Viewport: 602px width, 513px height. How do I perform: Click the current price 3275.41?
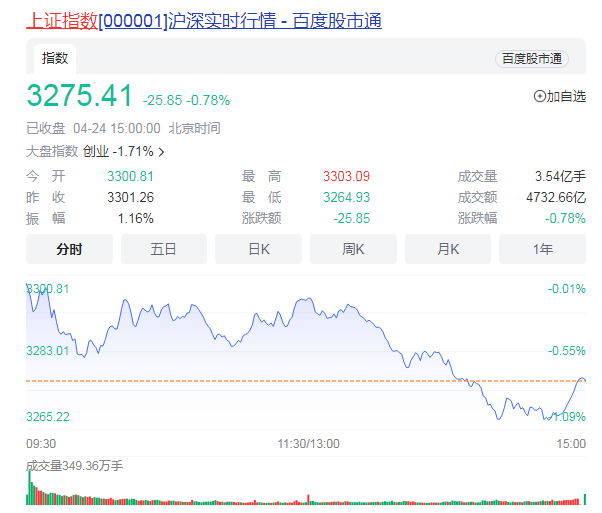(79, 97)
